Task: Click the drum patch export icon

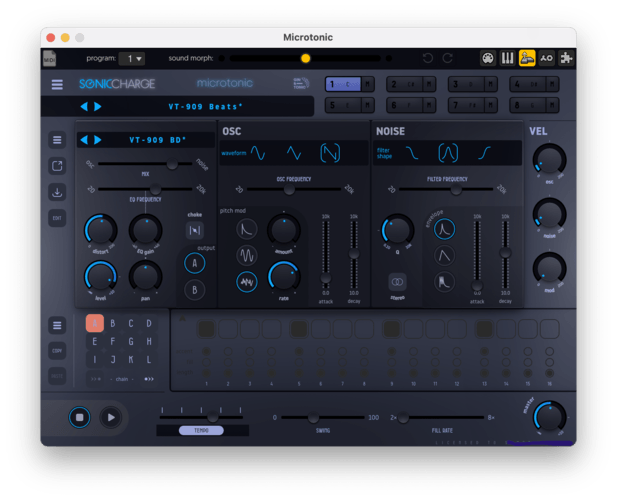Action: click(57, 166)
